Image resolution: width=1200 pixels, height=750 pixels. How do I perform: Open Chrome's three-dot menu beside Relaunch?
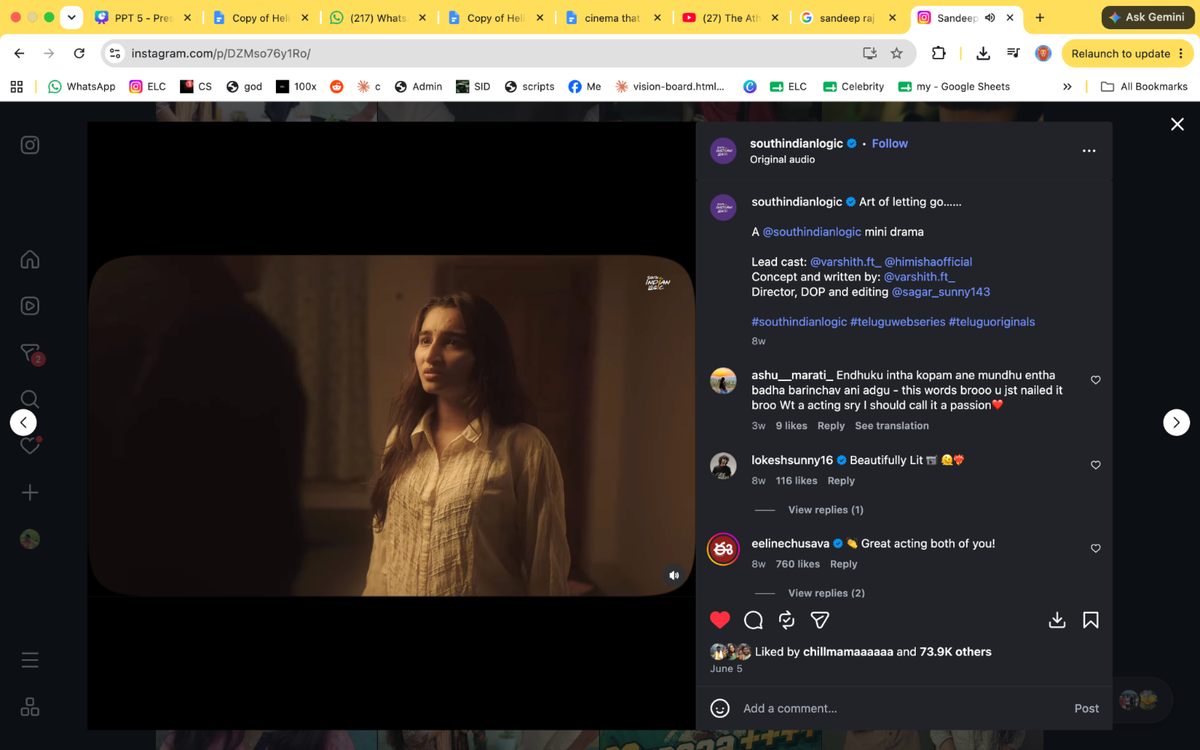click(x=1181, y=53)
